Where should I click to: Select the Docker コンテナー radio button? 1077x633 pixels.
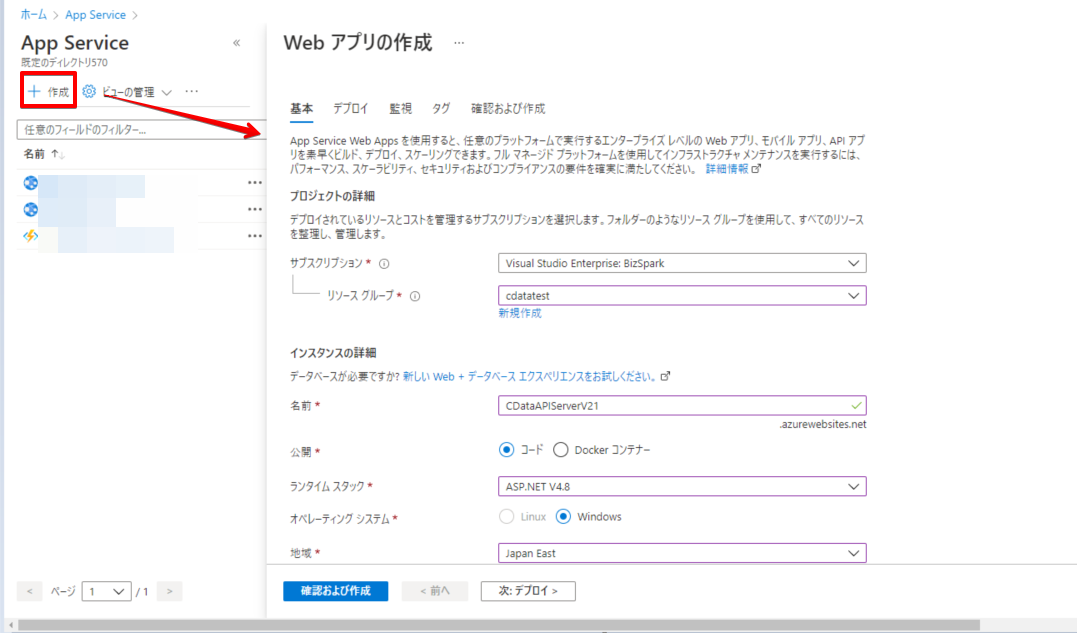click(560, 450)
